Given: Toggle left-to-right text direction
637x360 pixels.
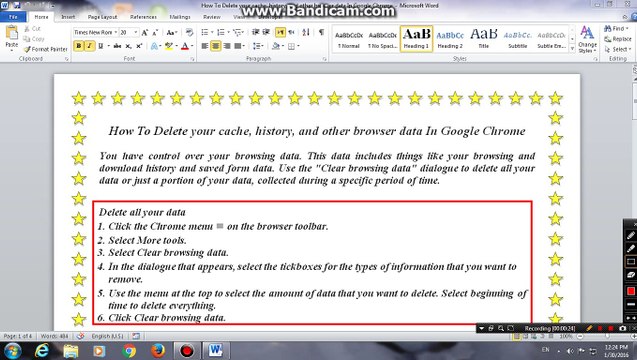Looking at the screenshot, I should pyautogui.click(x=280, y=32).
